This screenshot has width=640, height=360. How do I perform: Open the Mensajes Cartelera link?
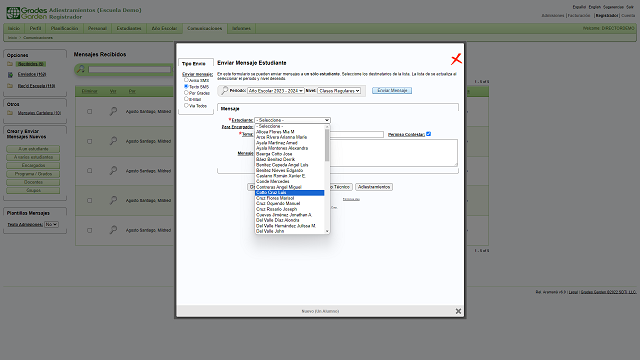(39, 113)
